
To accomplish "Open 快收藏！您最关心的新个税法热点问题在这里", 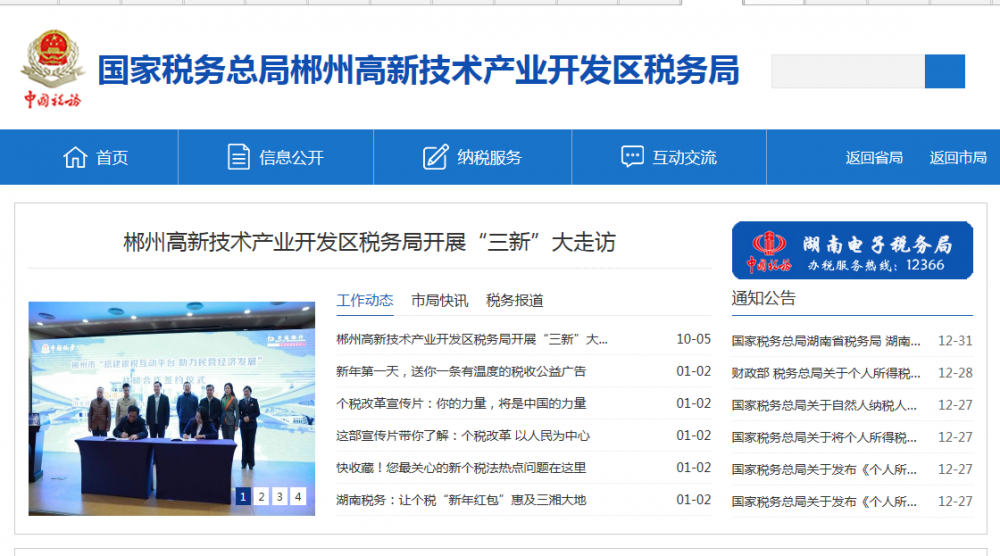I will click(x=461, y=467).
